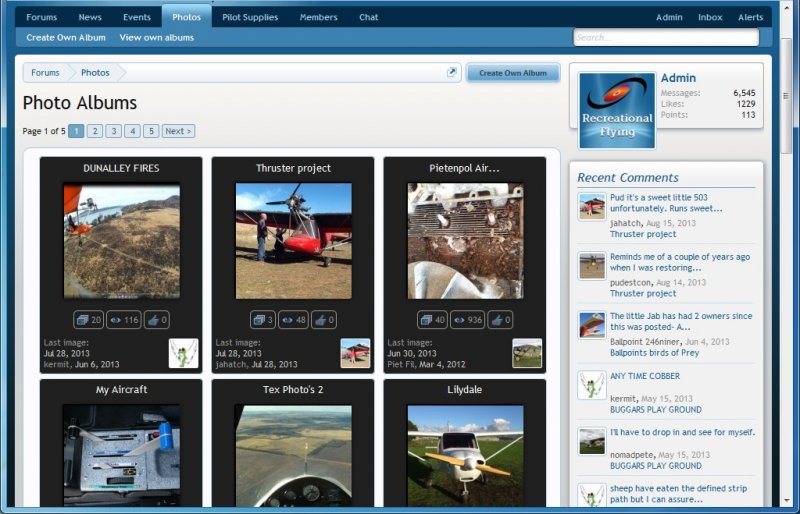Open the My Aircraft album thumbnail

point(121,455)
